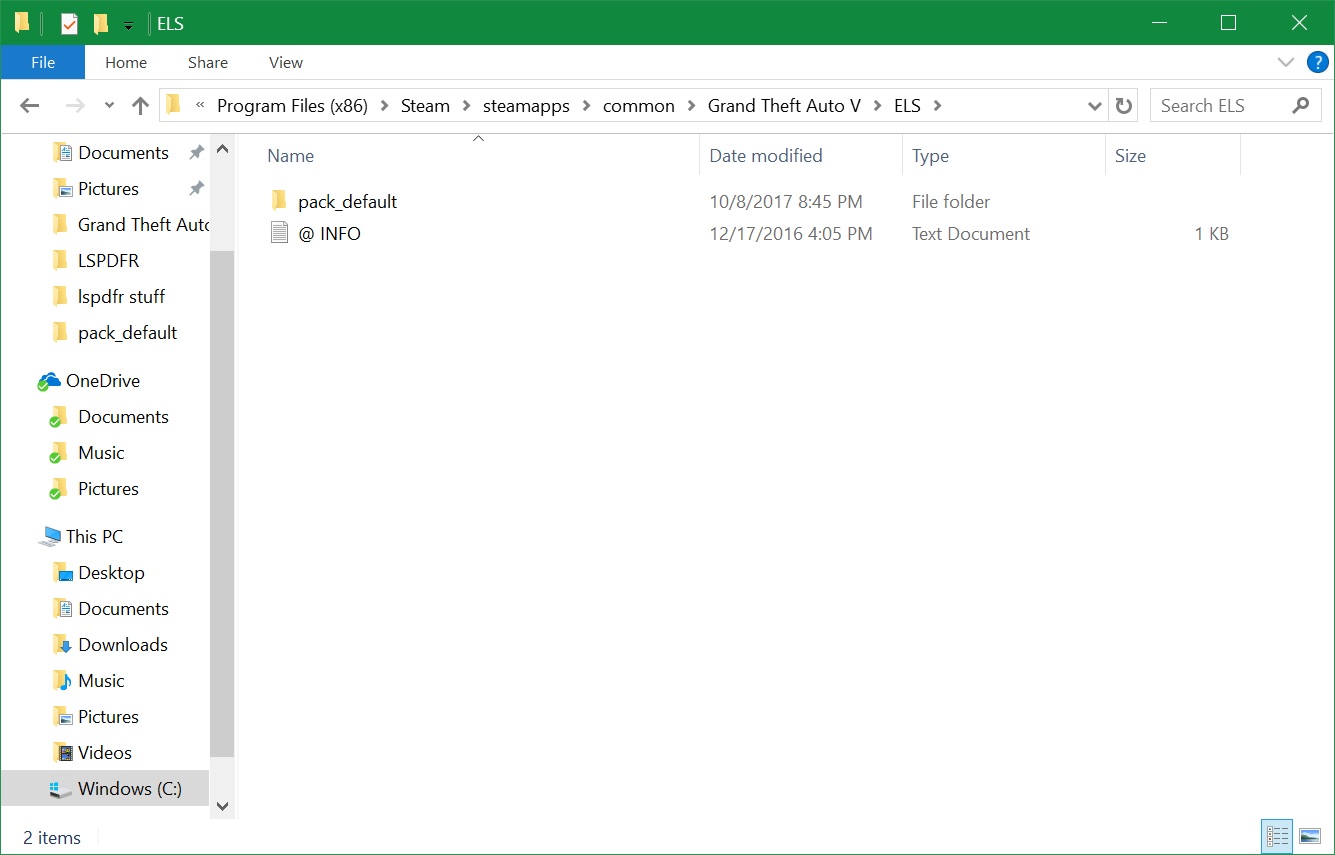Open the Help question mark icon
Screen dimensions: 1335x855
click(x=1317, y=62)
